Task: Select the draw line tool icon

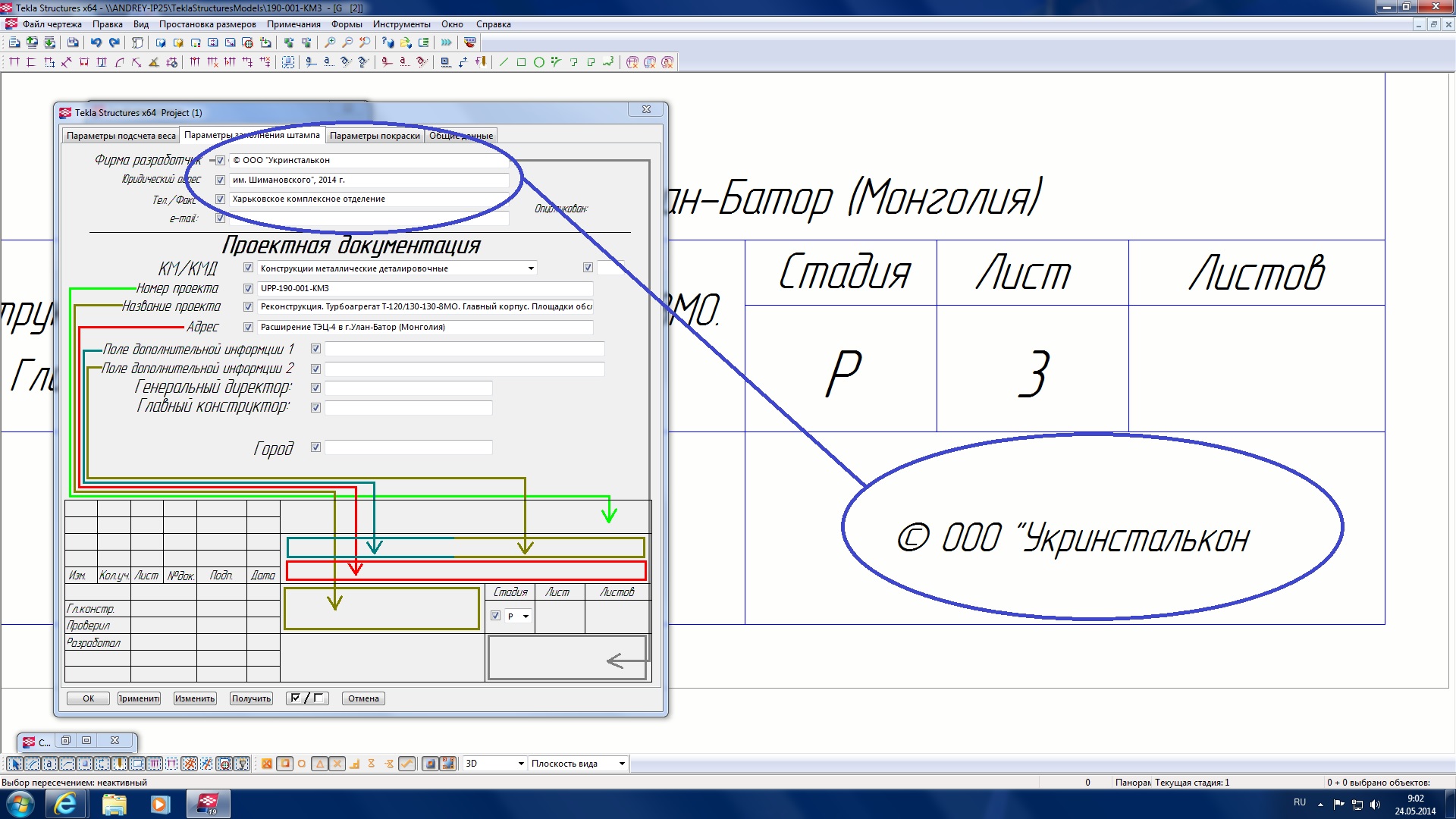Action: [504, 62]
